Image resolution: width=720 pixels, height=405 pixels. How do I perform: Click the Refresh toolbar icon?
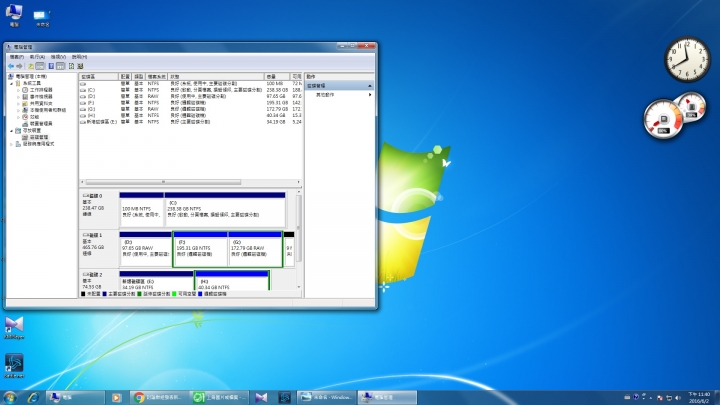[x=71, y=67]
